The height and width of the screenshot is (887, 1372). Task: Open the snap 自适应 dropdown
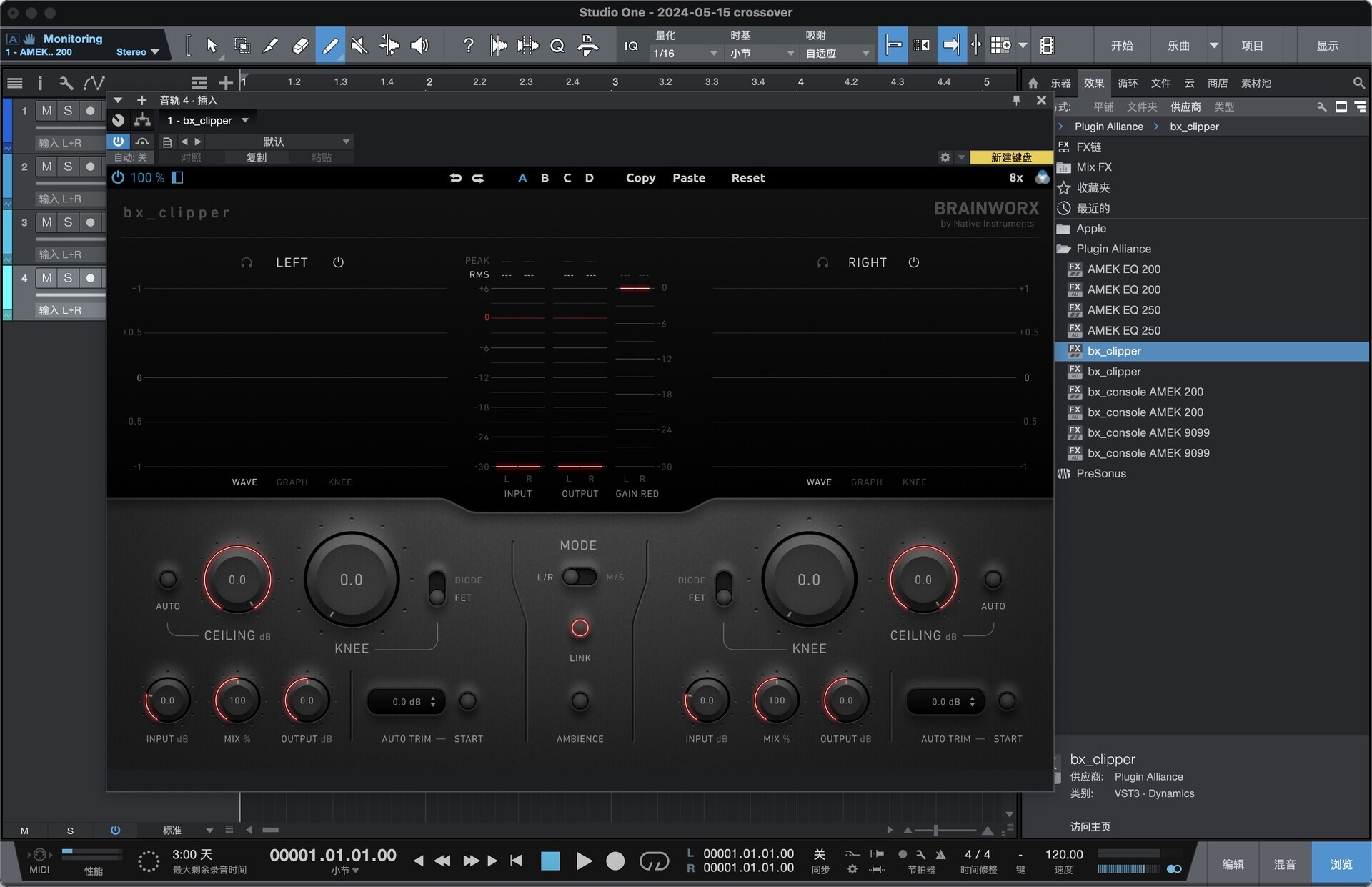coord(837,54)
